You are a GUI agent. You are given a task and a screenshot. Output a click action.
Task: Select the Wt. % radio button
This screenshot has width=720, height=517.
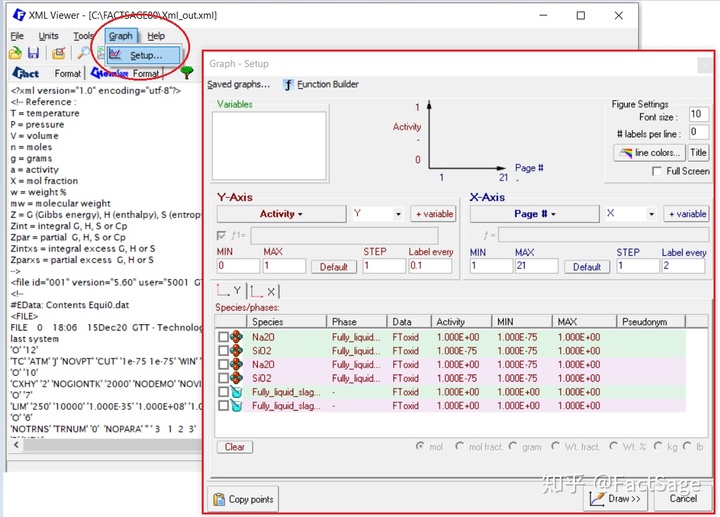613,446
